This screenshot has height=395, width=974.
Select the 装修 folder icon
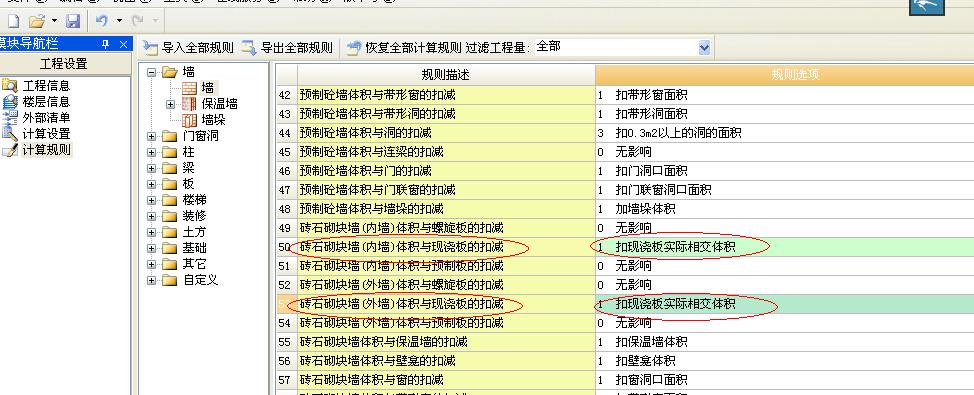point(170,217)
